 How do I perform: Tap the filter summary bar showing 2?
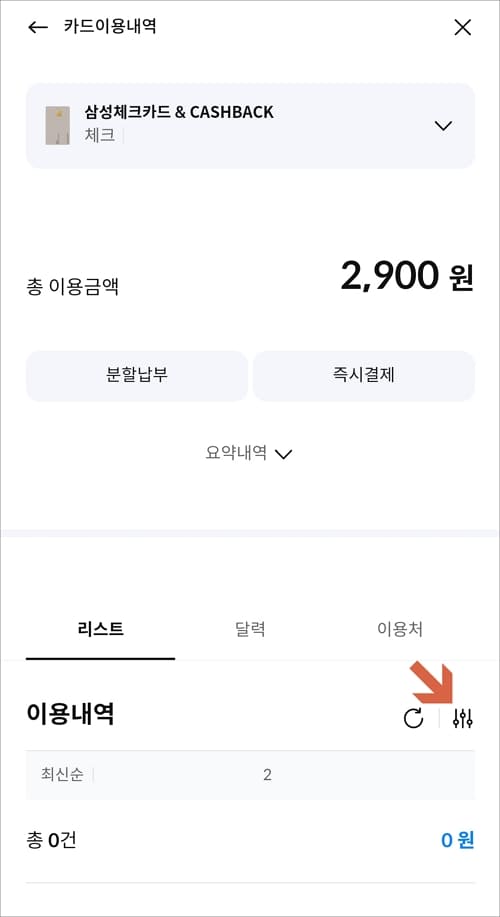(x=250, y=775)
